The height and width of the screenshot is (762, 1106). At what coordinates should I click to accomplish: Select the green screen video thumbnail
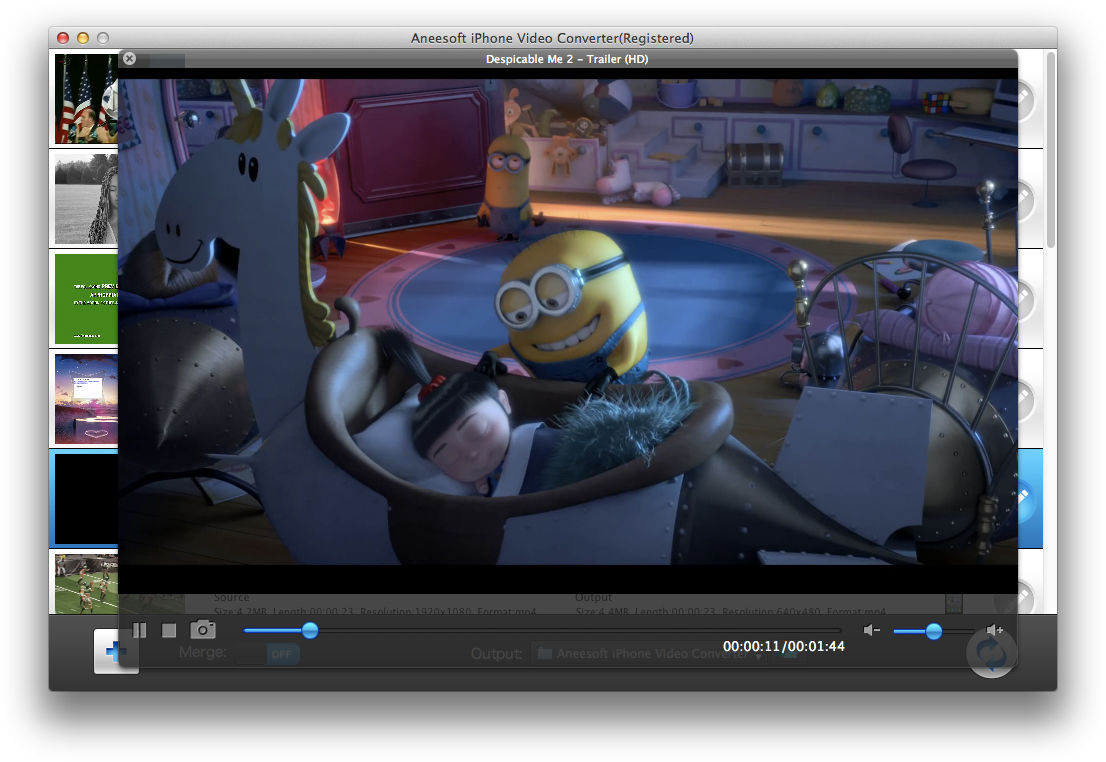[86, 298]
